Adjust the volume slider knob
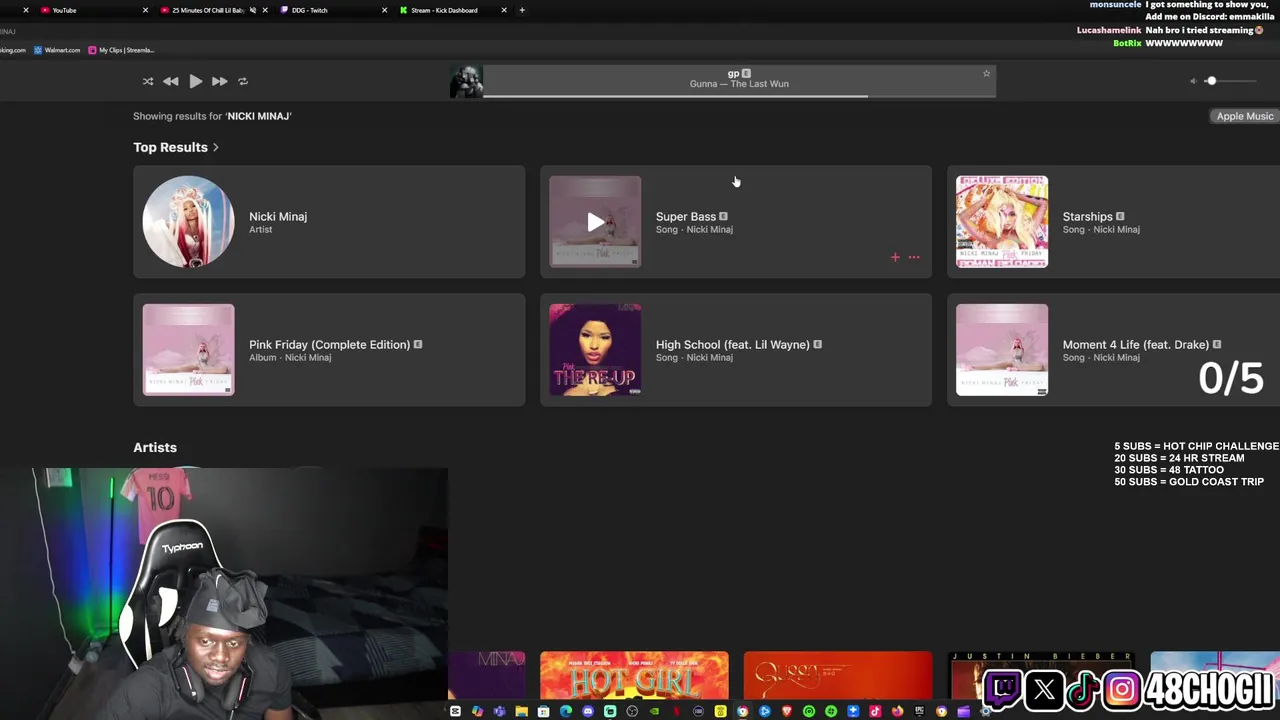 tap(1211, 81)
